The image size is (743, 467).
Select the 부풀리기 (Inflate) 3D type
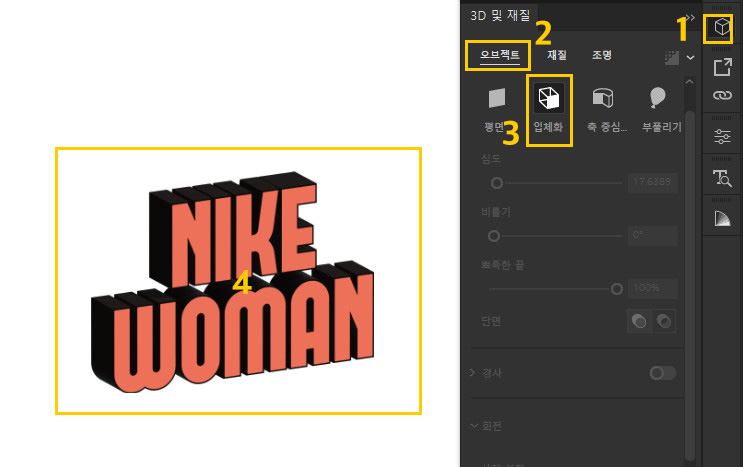[x=661, y=110]
